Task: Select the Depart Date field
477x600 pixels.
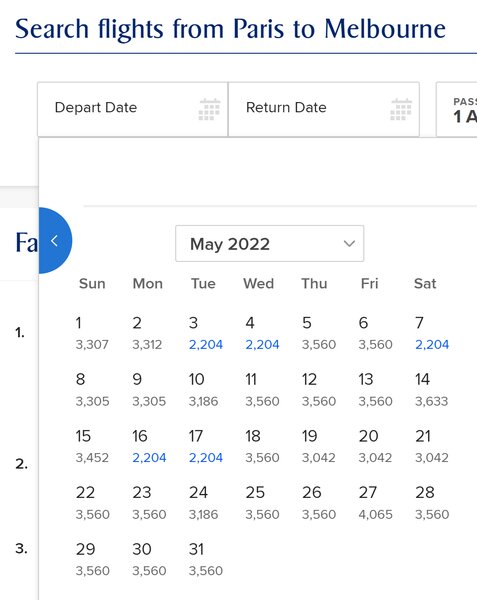Action: click(x=133, y=109)
